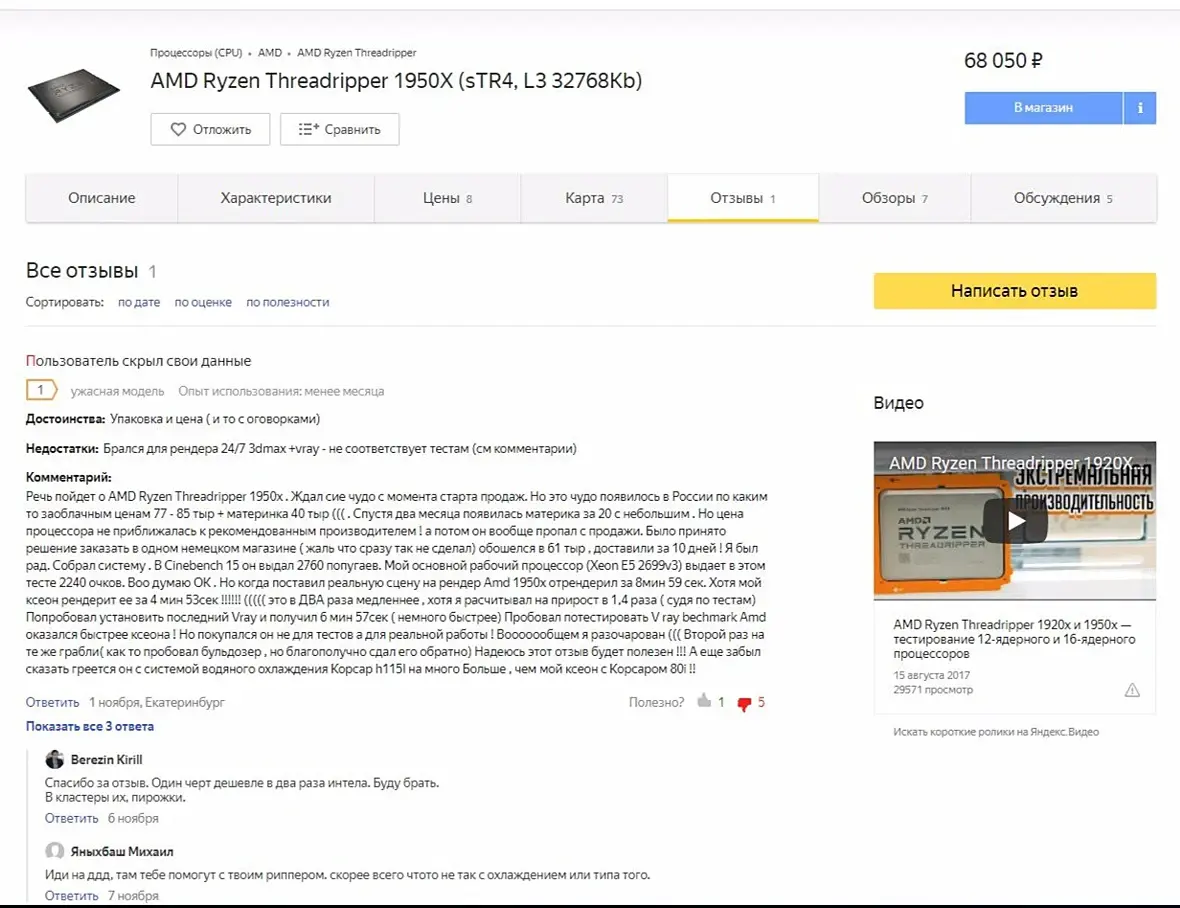Click the ужасная модель rating label
This screenshot has width=1180, height=908.
tap(117, 391)
